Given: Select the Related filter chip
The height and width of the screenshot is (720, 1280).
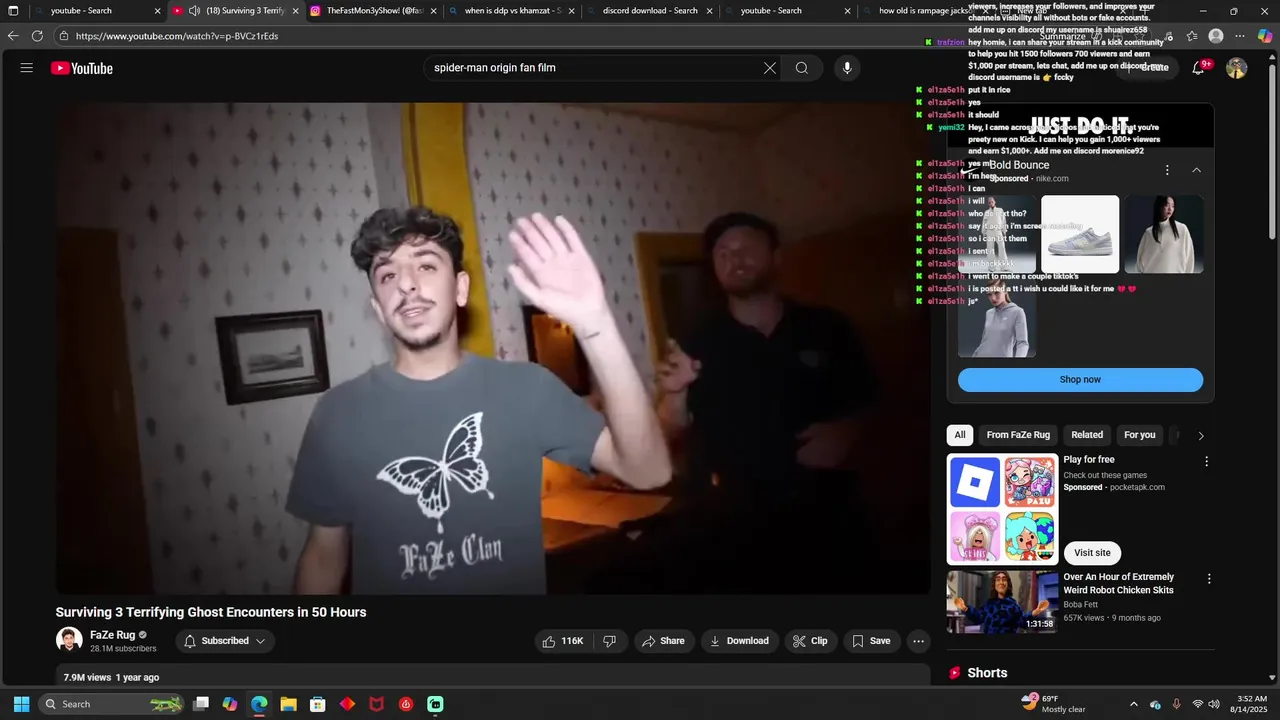Looking at the screenshot, I should (x=1087, y=435).
